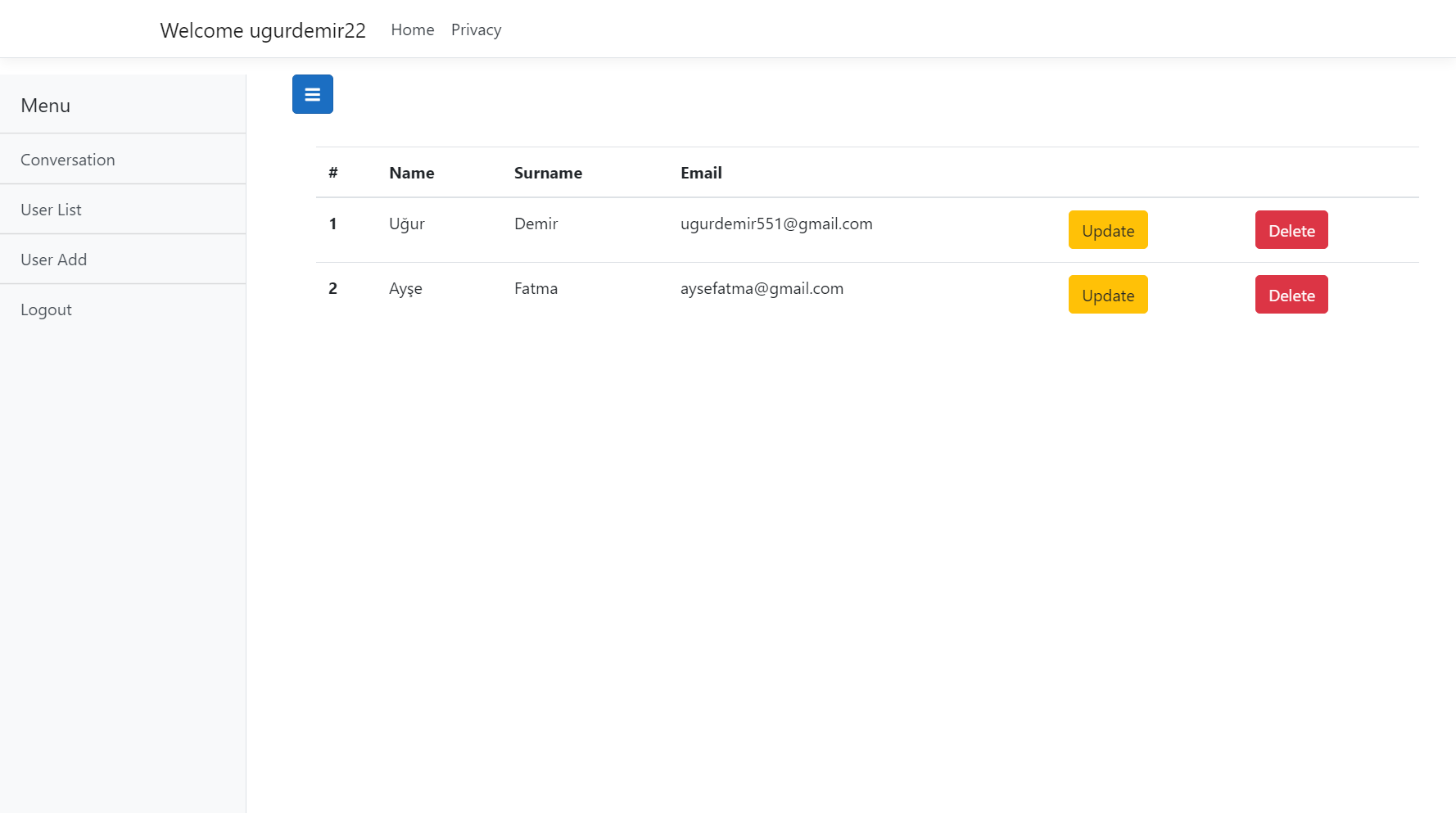Click the Name column header
The image size is (1456, 813).
(x=412, y=173)
